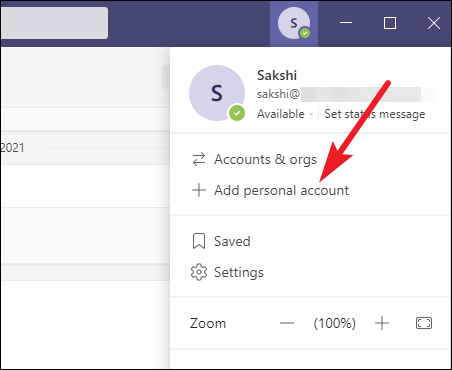Click Set status message
Screen dimensions: 452x370
[x=375, y=114]
